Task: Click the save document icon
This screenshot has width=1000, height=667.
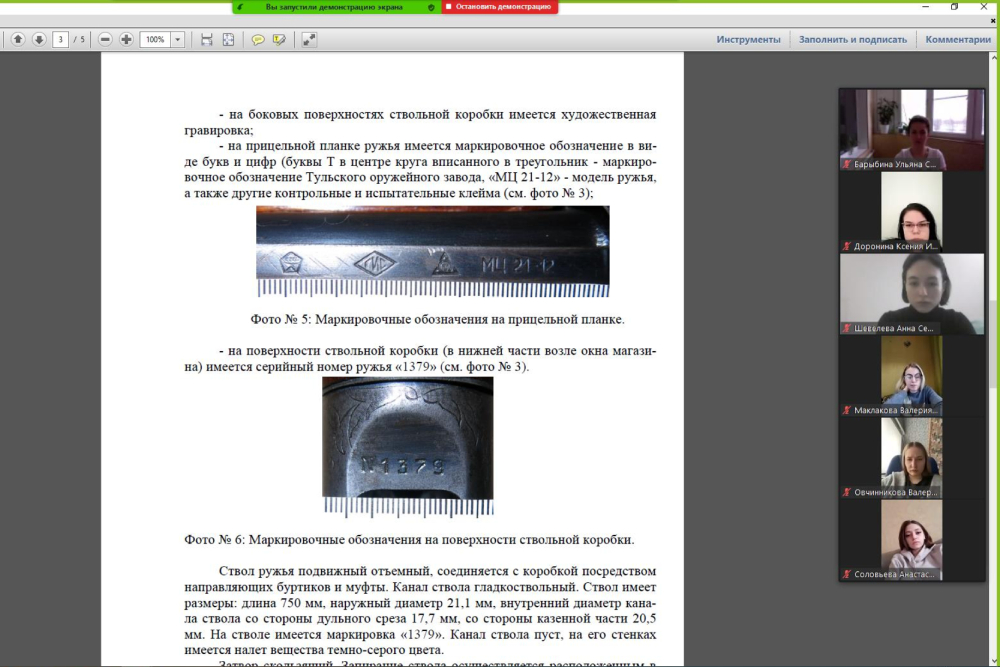Action: pyautogui.click(x=207, y=39)
